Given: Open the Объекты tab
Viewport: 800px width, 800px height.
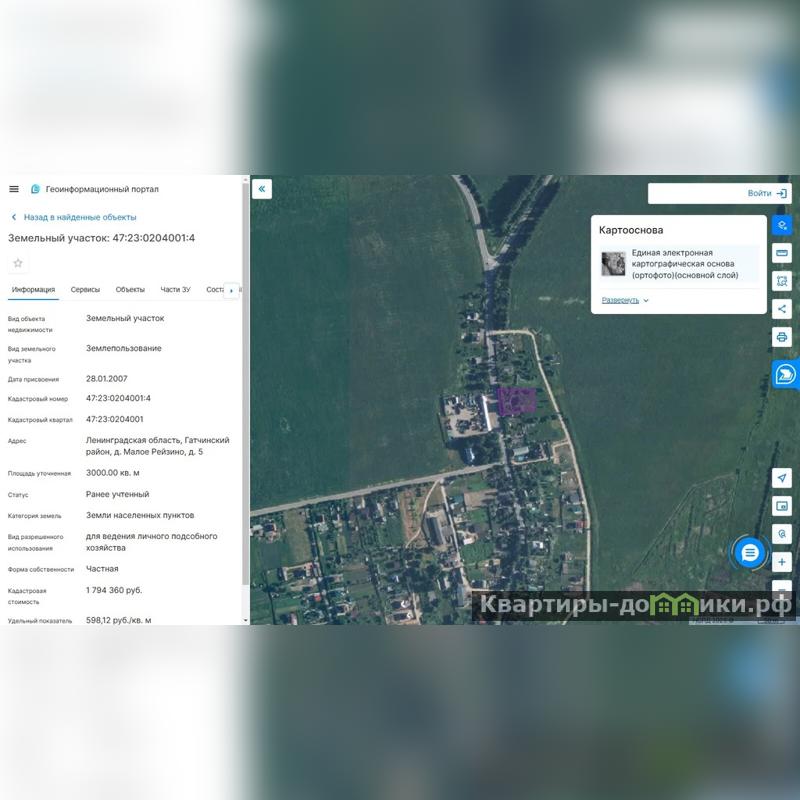Looking at the screenshot, I should tap(130, 290).
